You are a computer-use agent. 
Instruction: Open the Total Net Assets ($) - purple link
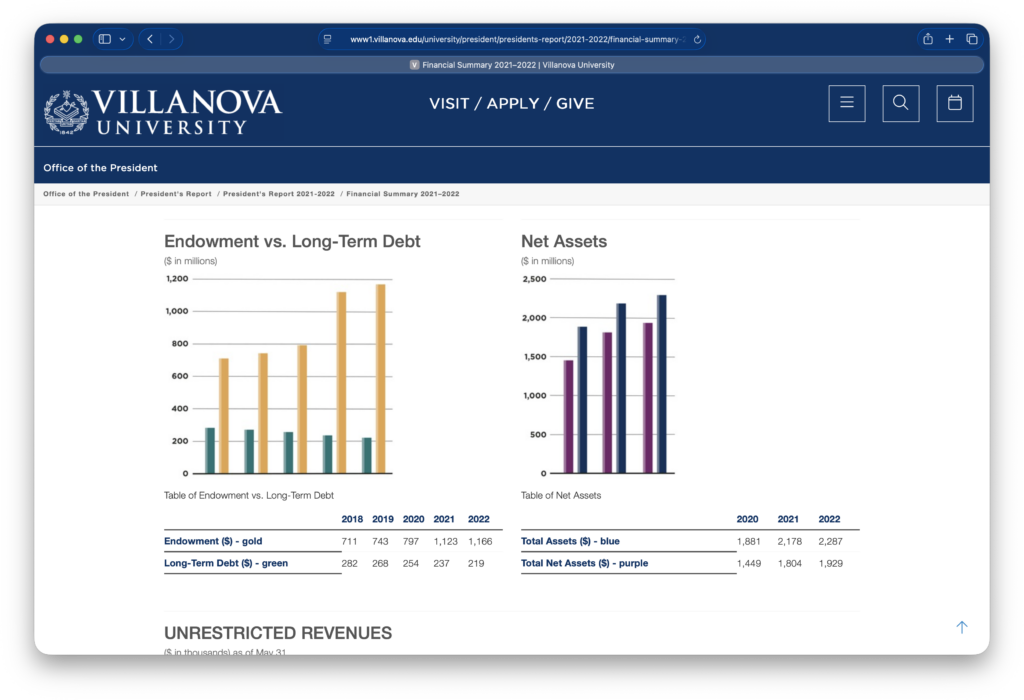pyautogui.click(x=585, y=563)
